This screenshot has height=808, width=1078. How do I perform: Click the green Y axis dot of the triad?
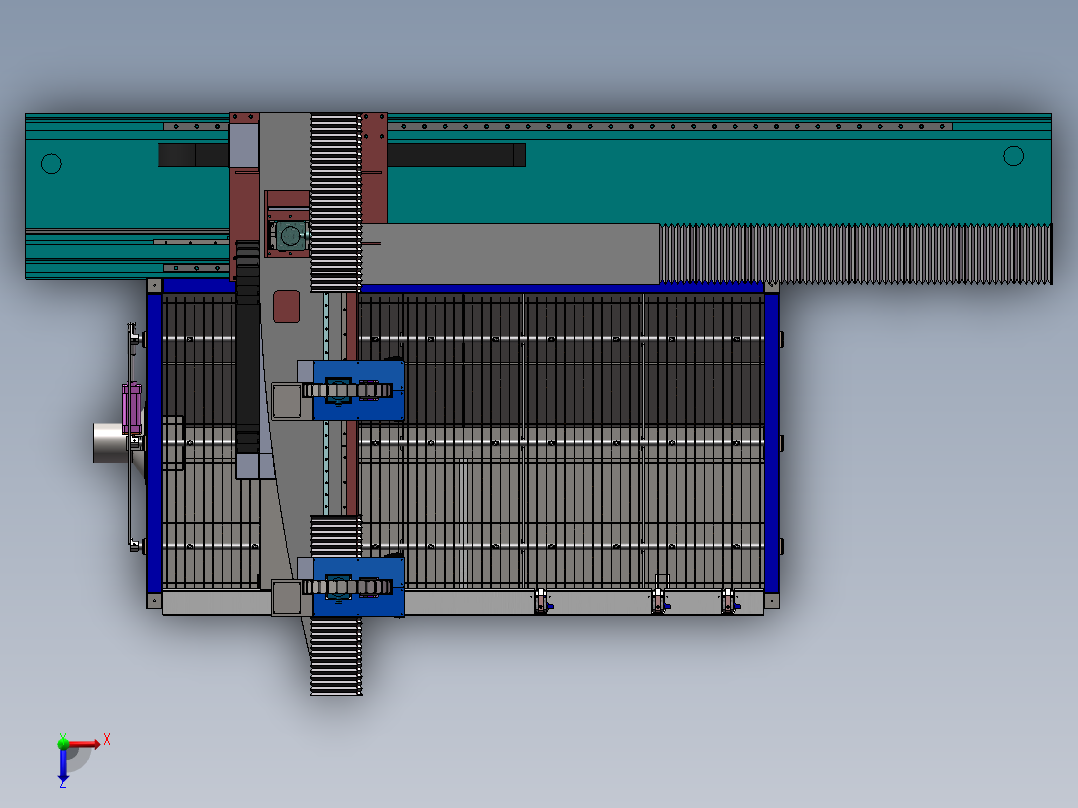coord(63,743)
